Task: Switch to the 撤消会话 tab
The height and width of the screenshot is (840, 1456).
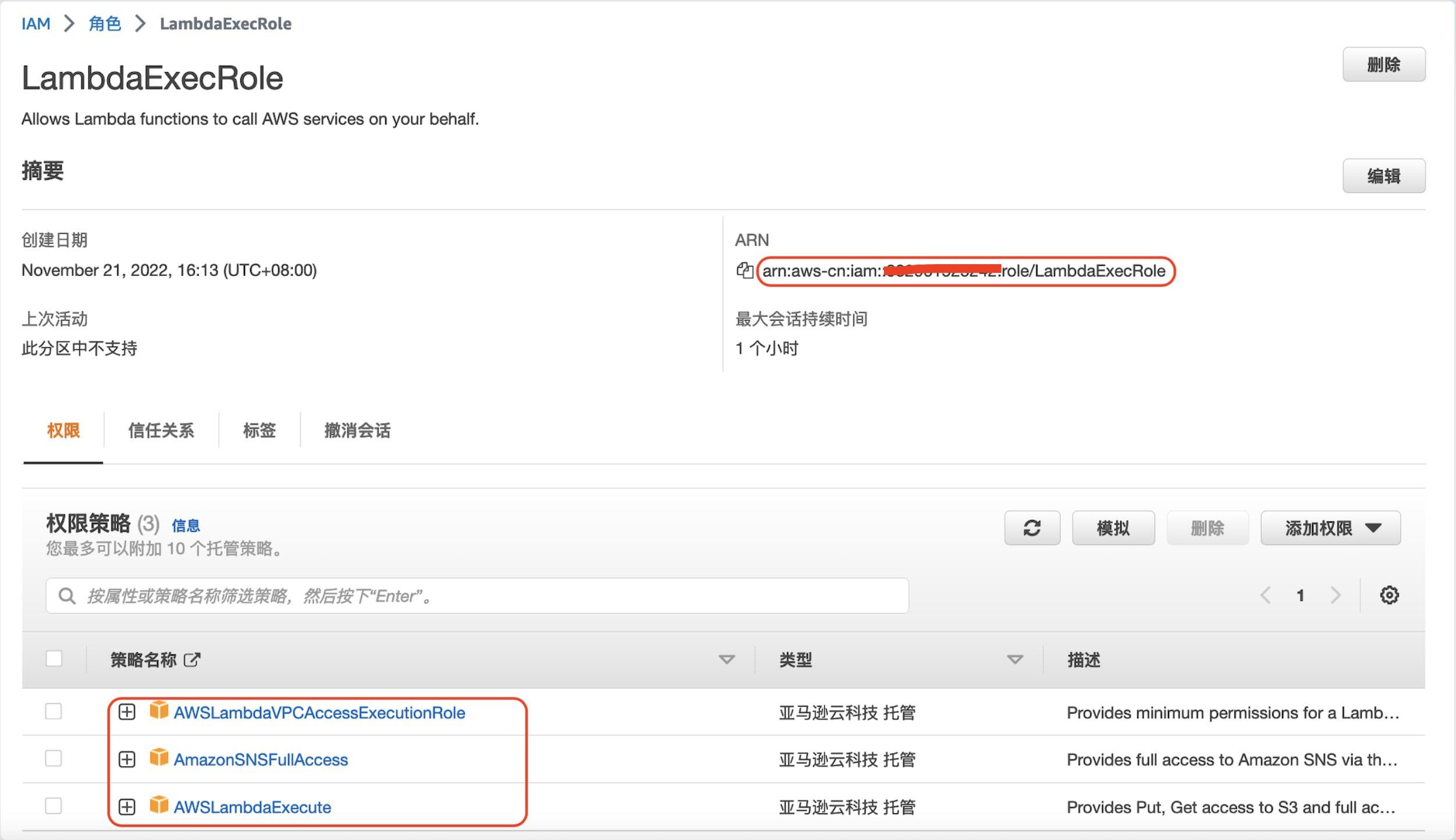Action: coord(357,430)
